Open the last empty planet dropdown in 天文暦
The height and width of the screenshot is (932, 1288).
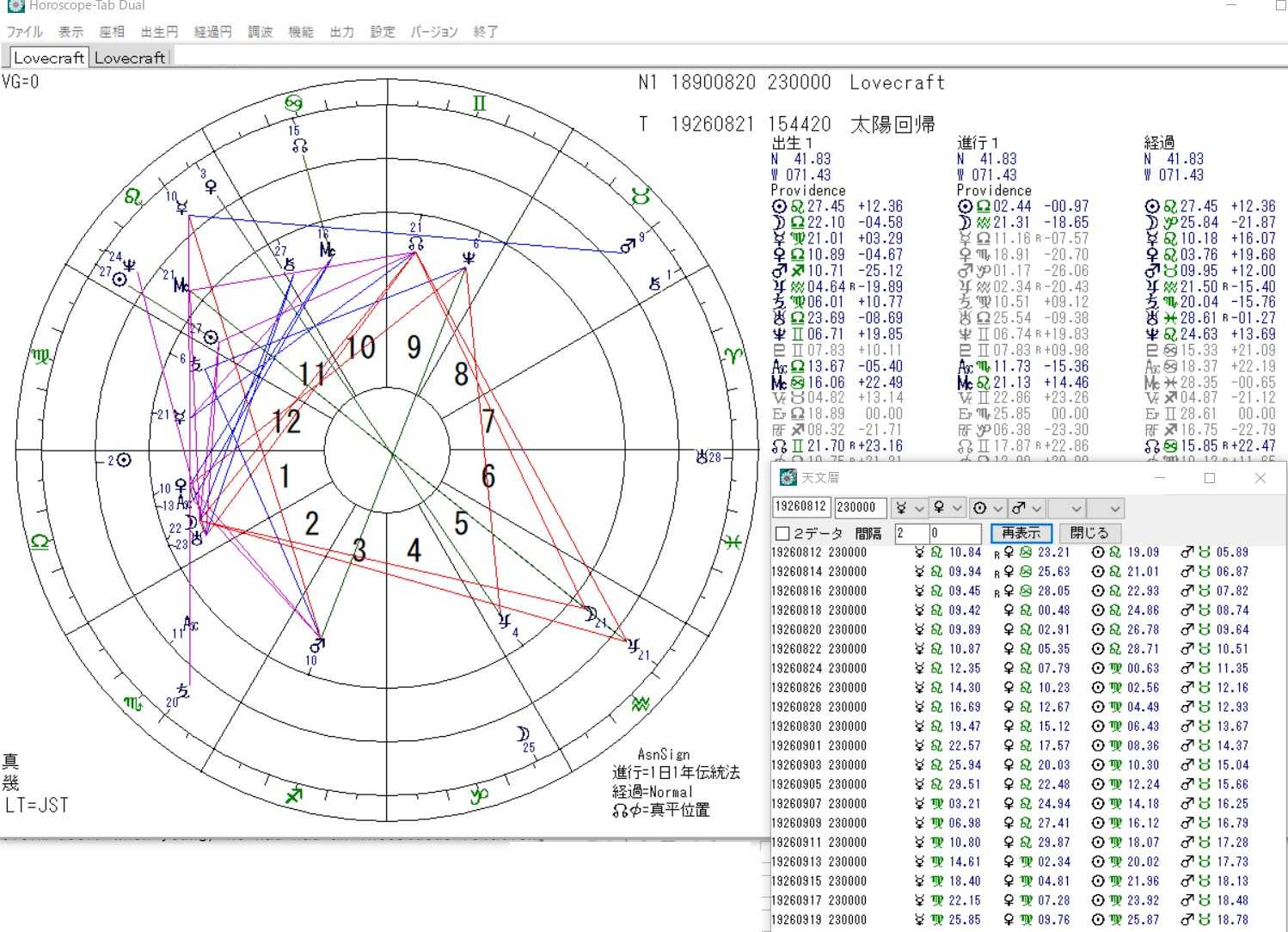tap(1105, 508)
